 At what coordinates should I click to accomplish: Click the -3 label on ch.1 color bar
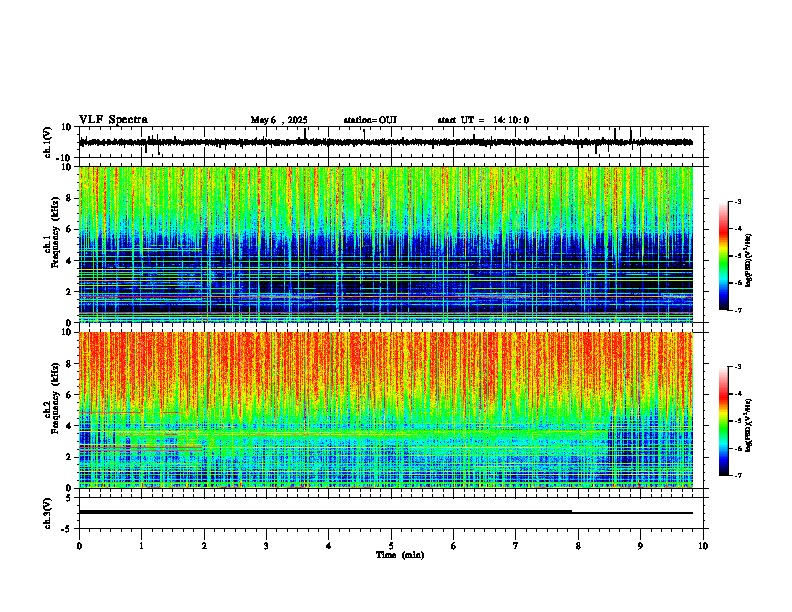click(x=737, y=201)
